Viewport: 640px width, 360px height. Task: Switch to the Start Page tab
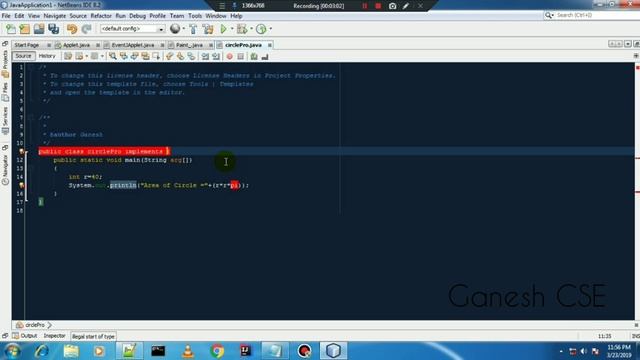coord(27,45)
